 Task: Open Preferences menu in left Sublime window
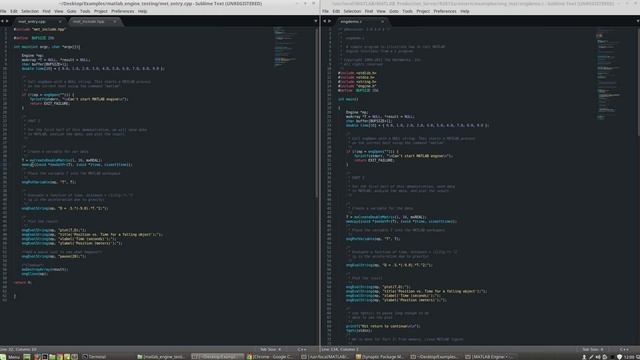tap(122, 11)
